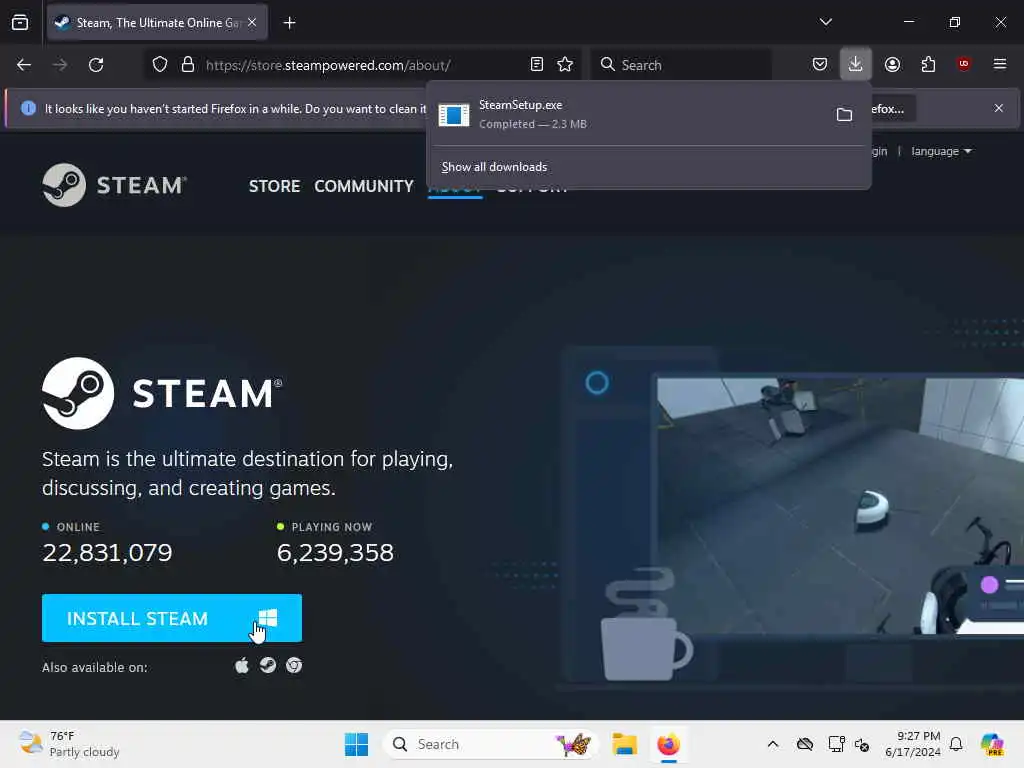The image size is (1024, 768).
Task: Open the Save to Pocket icon
Action: coord(820,64)
